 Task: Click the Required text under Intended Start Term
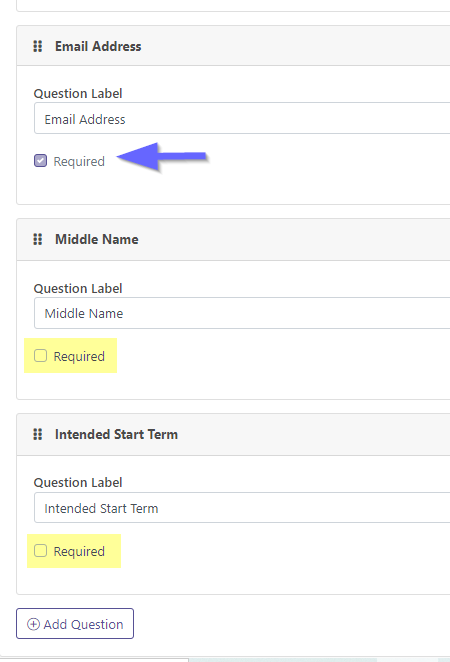(x=79, y=551)
